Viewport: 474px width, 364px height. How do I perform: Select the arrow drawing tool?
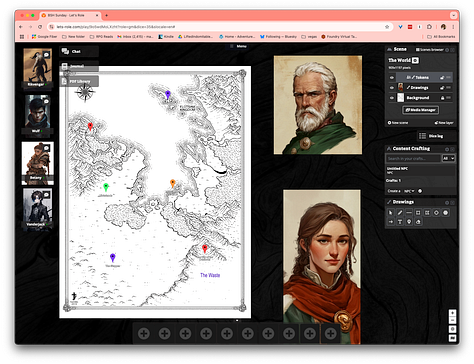[x=391, y=222]
